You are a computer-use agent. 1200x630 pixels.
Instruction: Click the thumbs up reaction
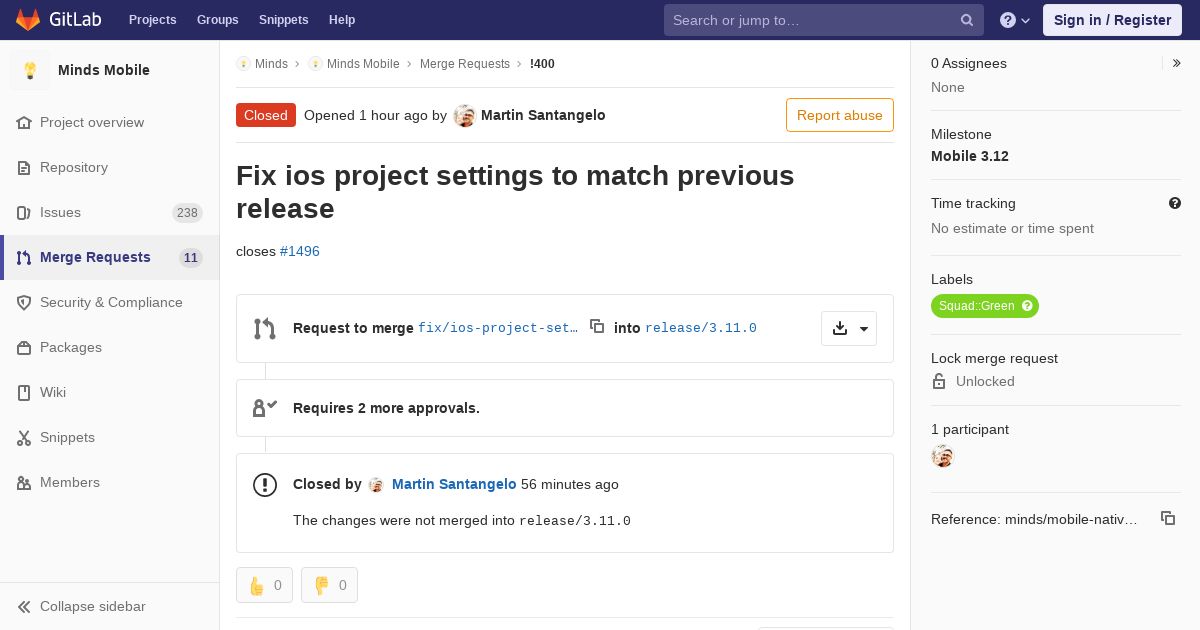[x=264, y=585]
